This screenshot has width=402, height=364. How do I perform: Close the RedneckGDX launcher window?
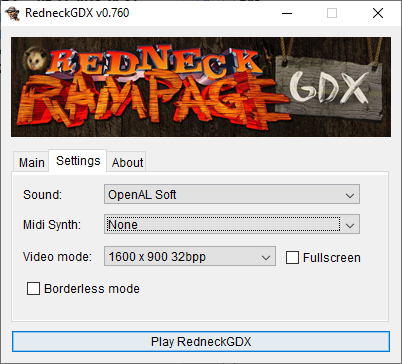(378, 13)
